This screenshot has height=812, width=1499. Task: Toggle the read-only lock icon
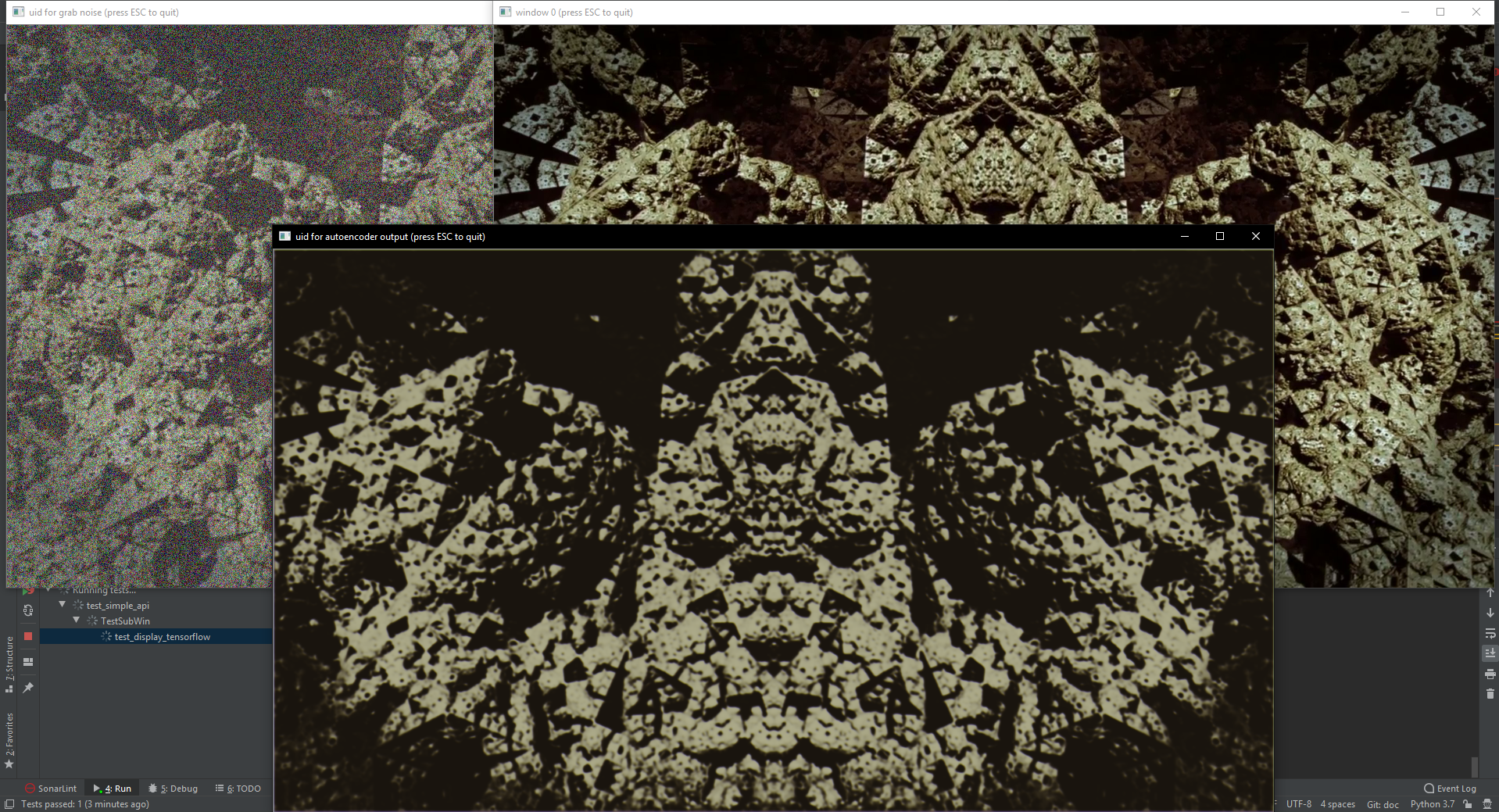pos(1468,804)
